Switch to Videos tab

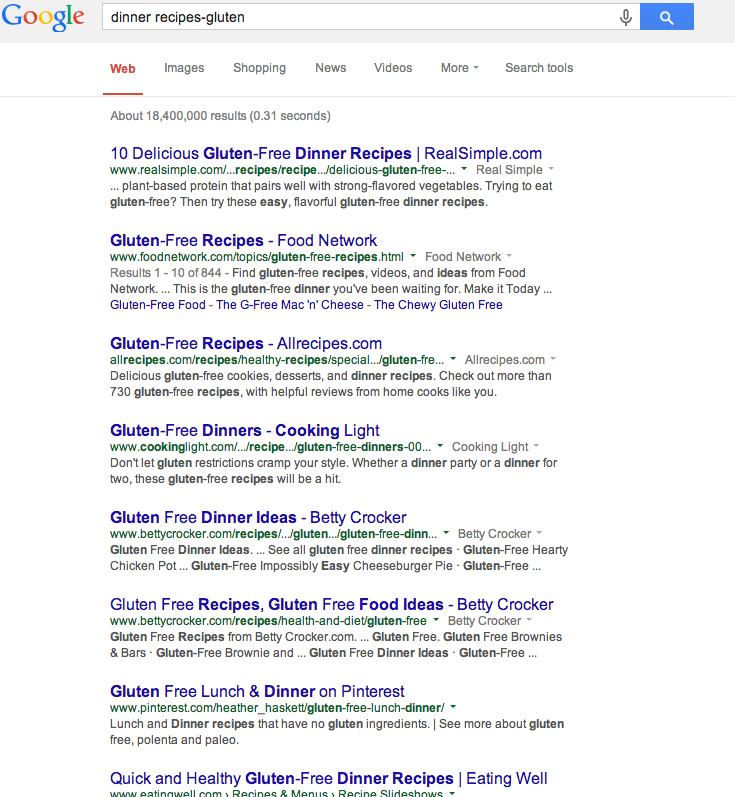coord(393,68)
